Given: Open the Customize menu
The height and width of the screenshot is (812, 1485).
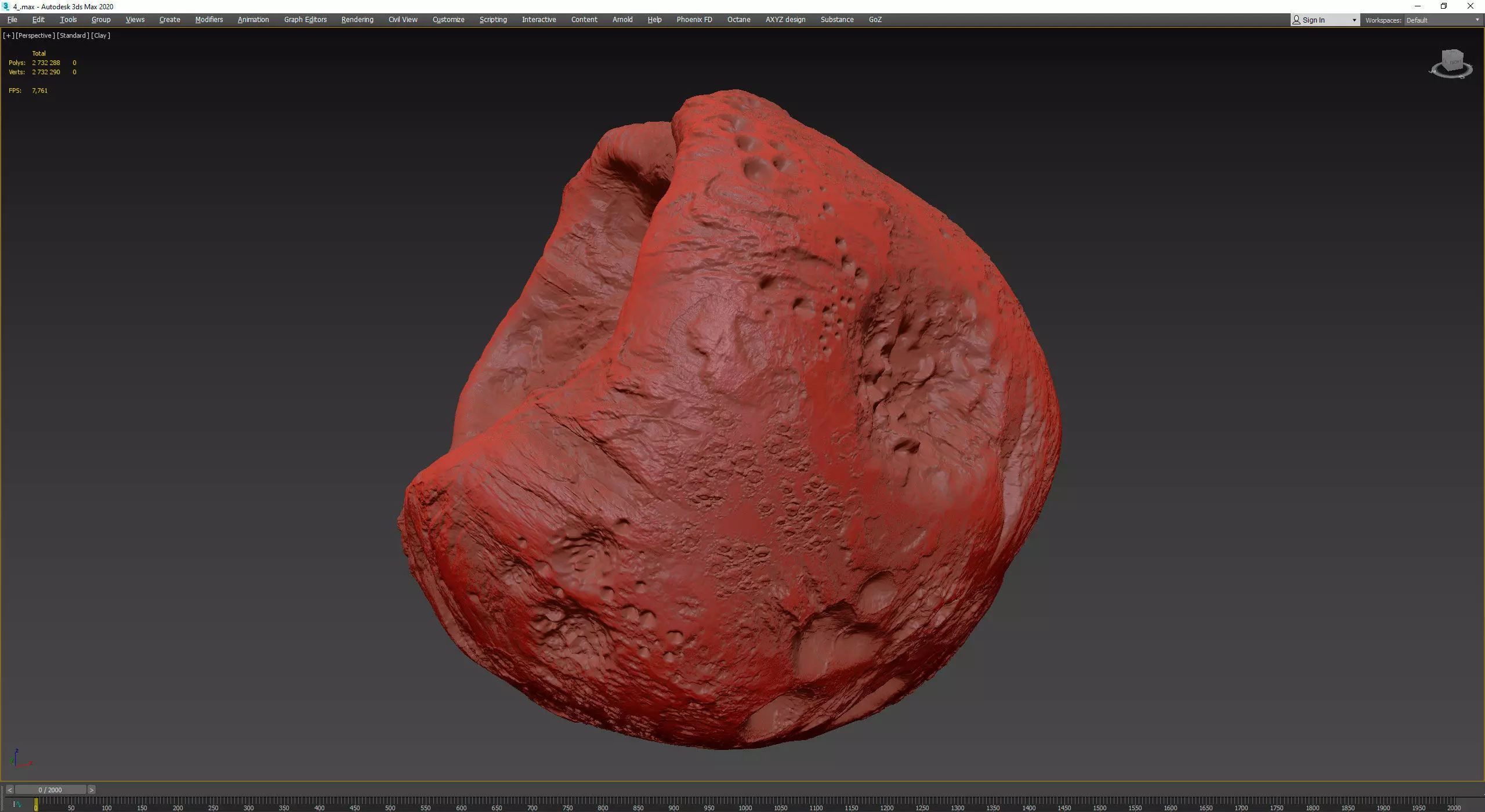Looking at the screenshot, I should click(448, 20).
